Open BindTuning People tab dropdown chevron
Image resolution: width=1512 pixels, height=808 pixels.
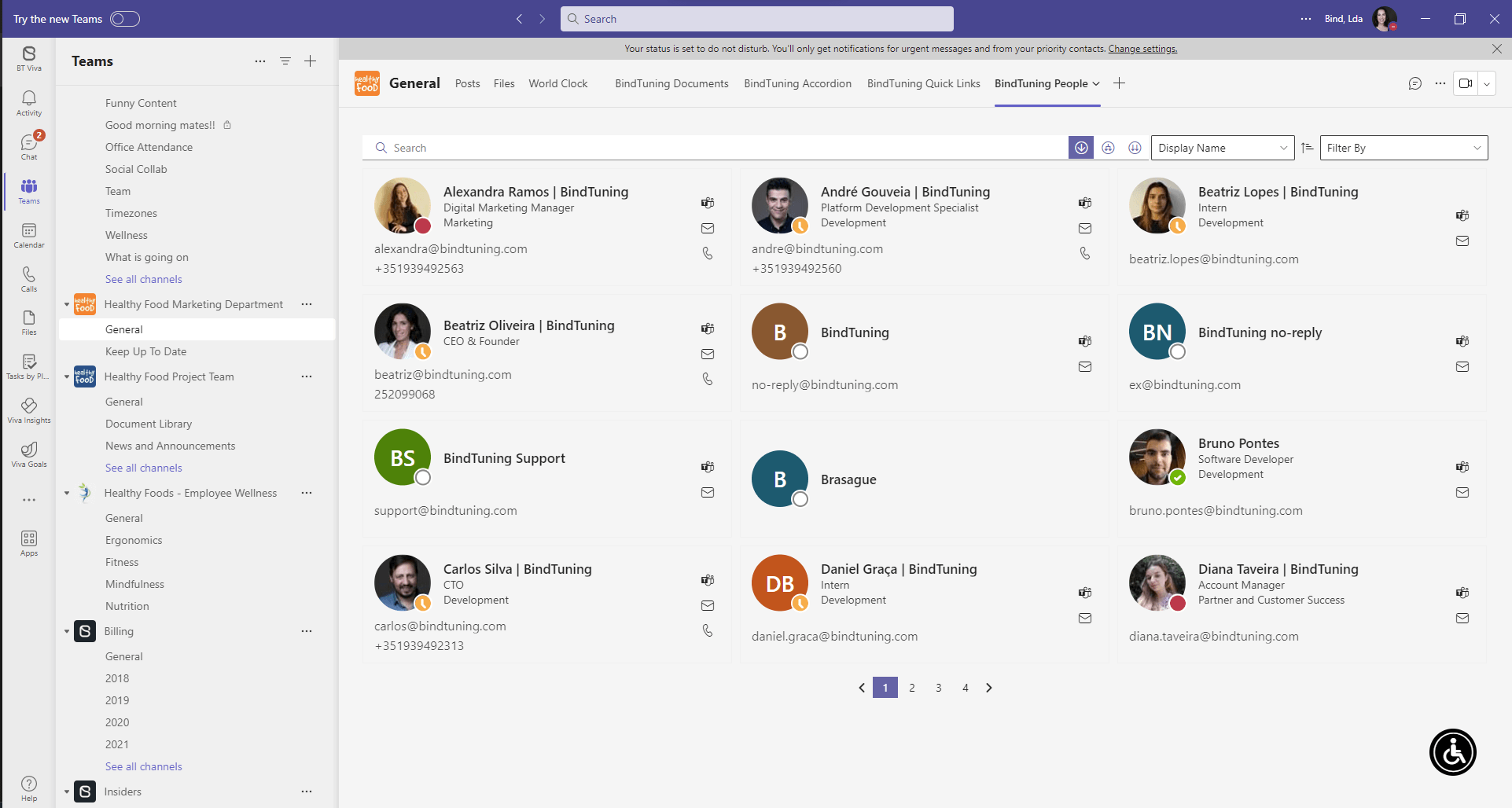(x=1096, y=83)
